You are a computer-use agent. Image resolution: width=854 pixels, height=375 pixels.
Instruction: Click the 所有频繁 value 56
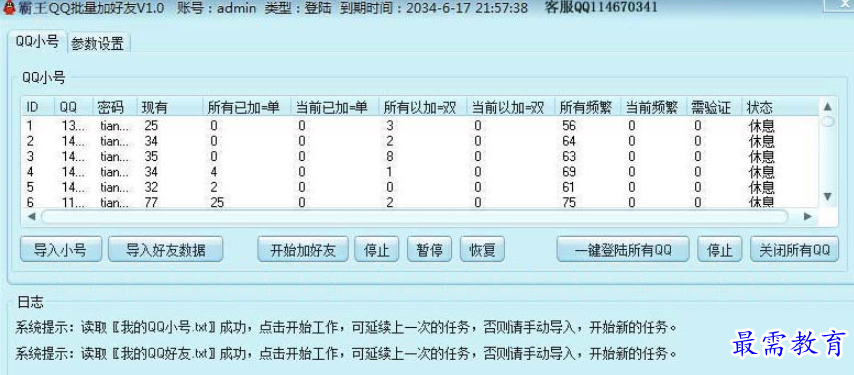click(x=569, y=126)
